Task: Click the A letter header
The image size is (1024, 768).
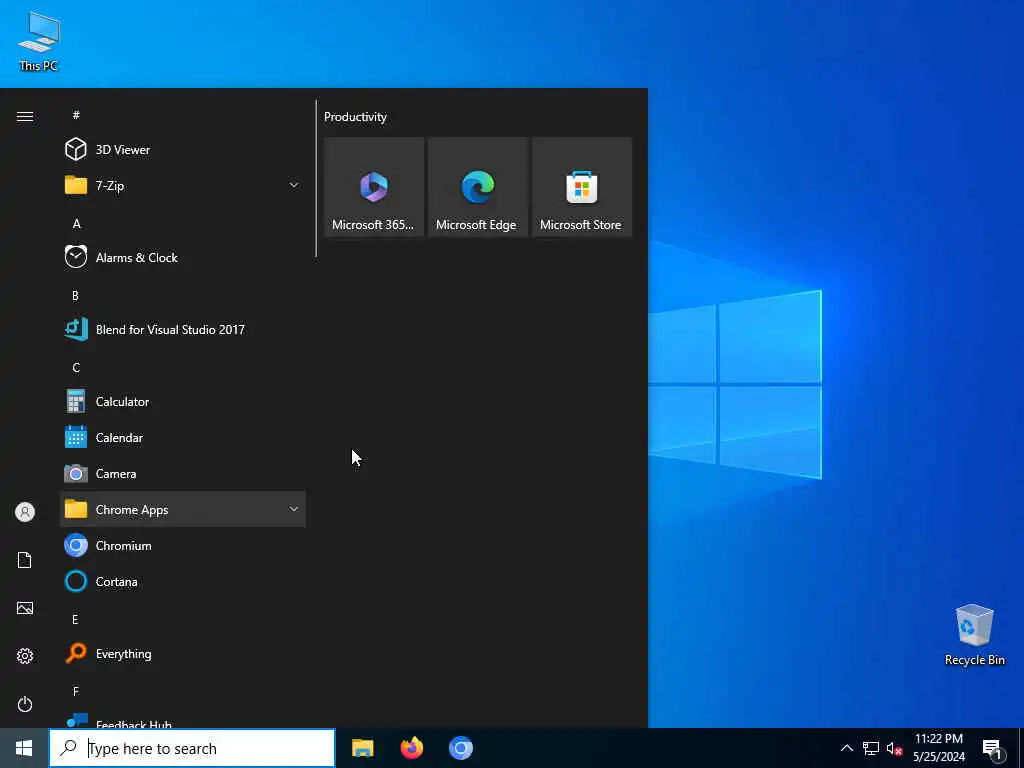Action: point(76,223)
